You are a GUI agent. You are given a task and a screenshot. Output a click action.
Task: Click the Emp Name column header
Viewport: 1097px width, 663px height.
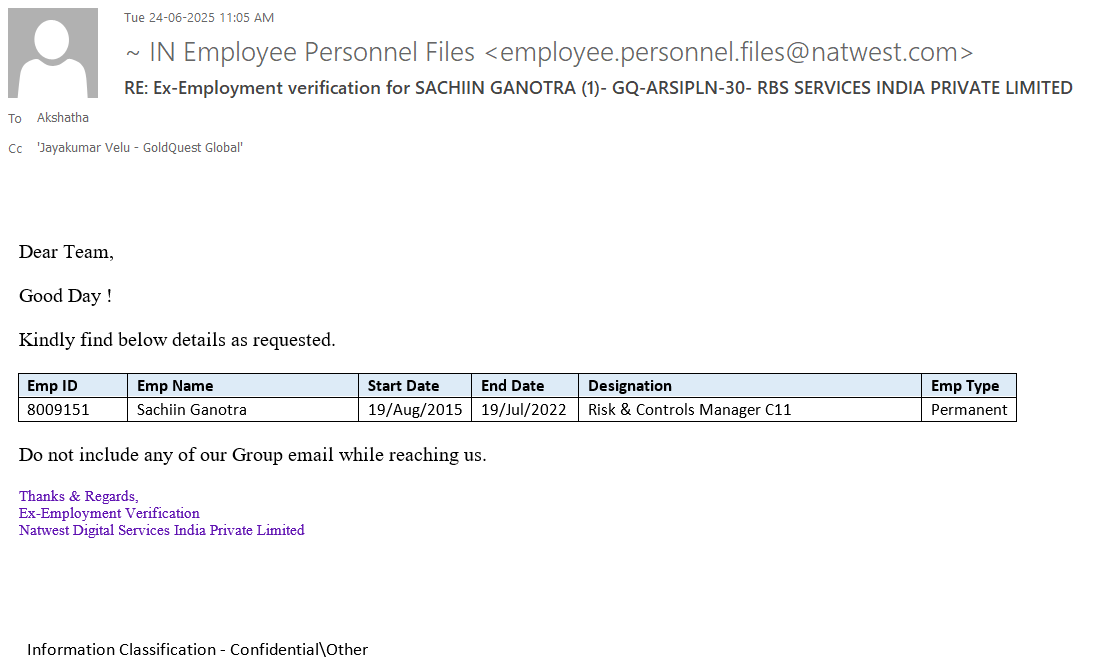pyautogui.click(x=175, y=386)
